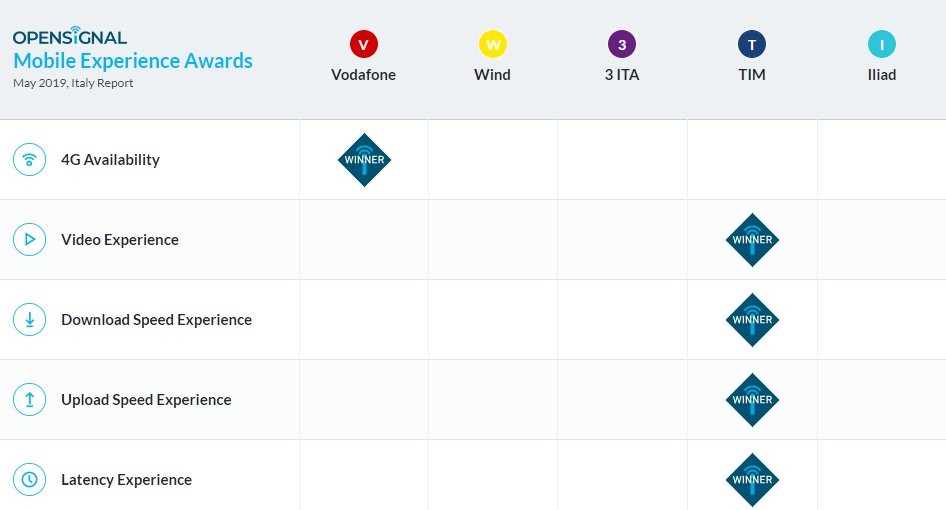946x510 pixels.
Task: Click the Download Speed Experience label
Action: coord(157,320)
